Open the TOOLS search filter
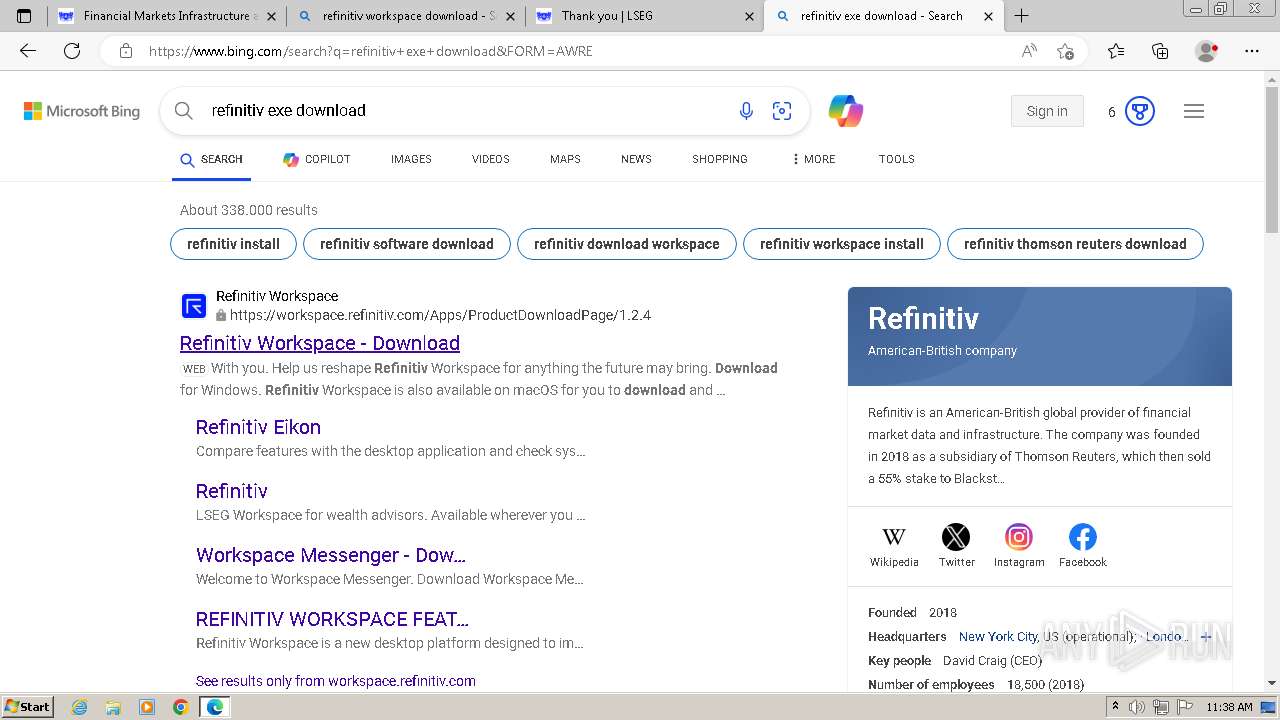 point(897,159)
